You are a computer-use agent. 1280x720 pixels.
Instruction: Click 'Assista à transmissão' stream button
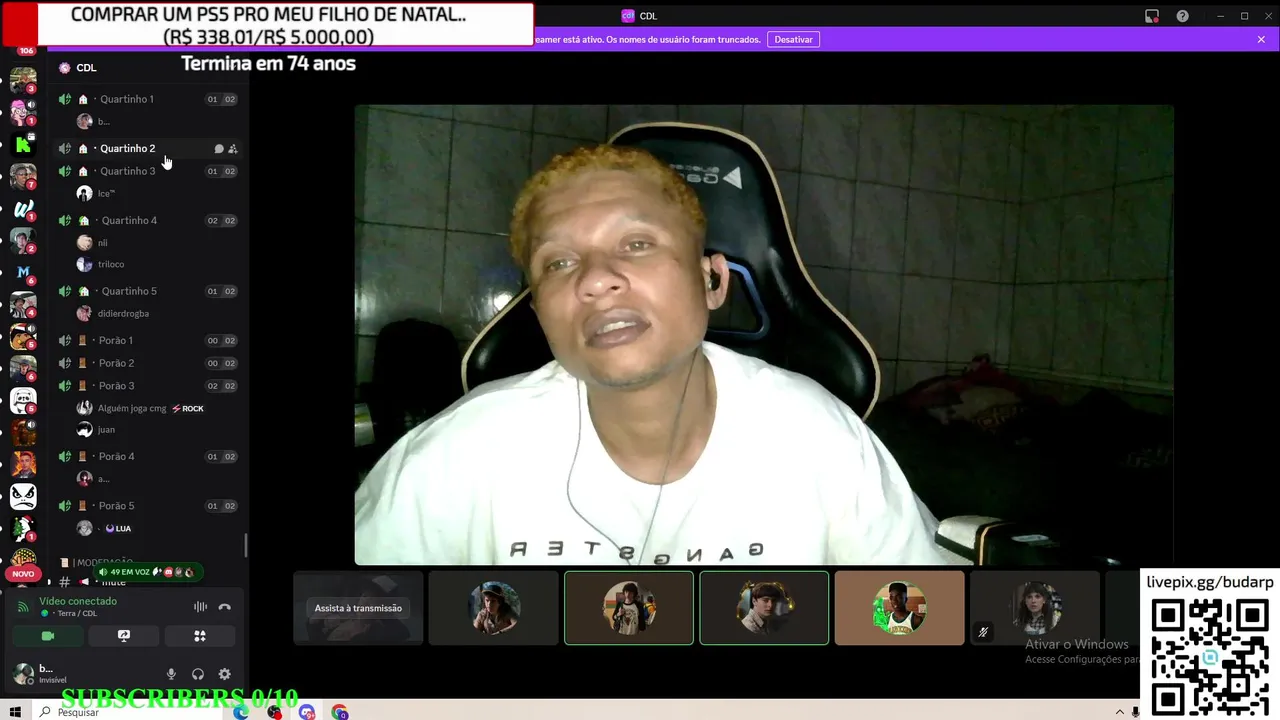coord(358,608)
